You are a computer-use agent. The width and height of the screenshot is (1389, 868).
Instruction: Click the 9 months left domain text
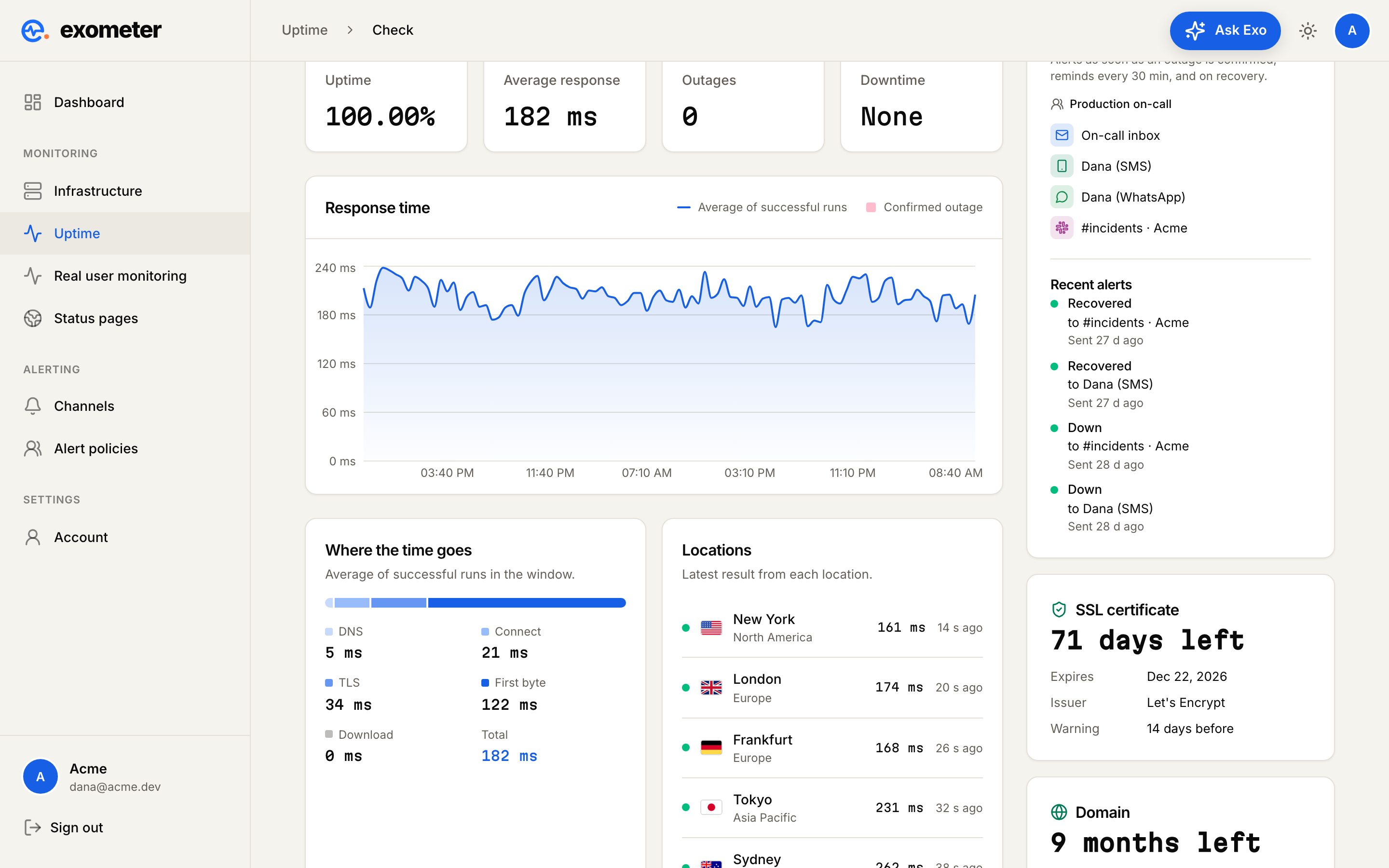click(1156, 843)
